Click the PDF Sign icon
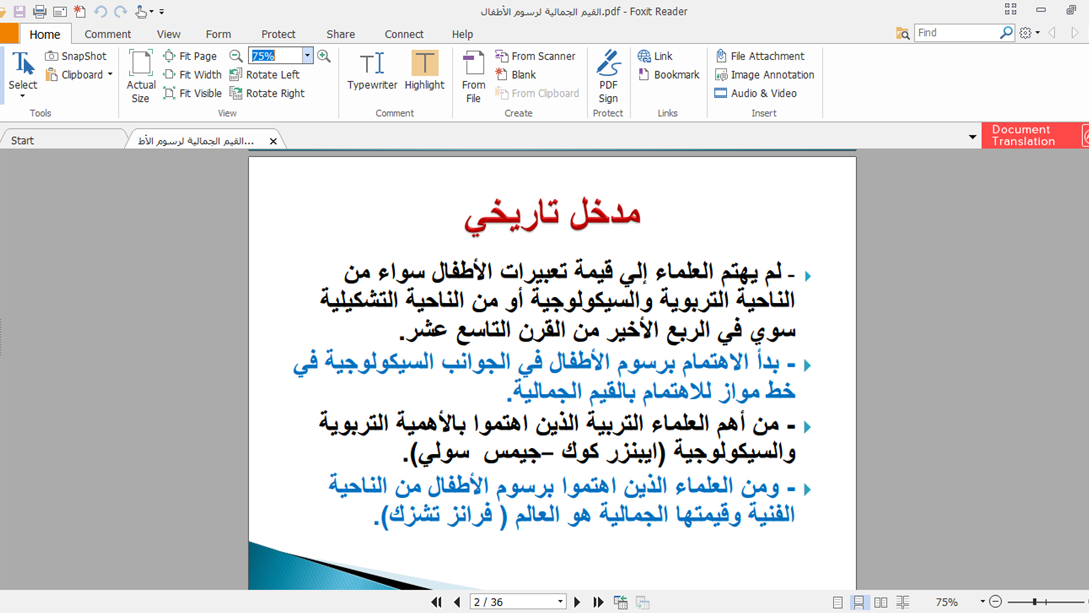 coord(608,75)
